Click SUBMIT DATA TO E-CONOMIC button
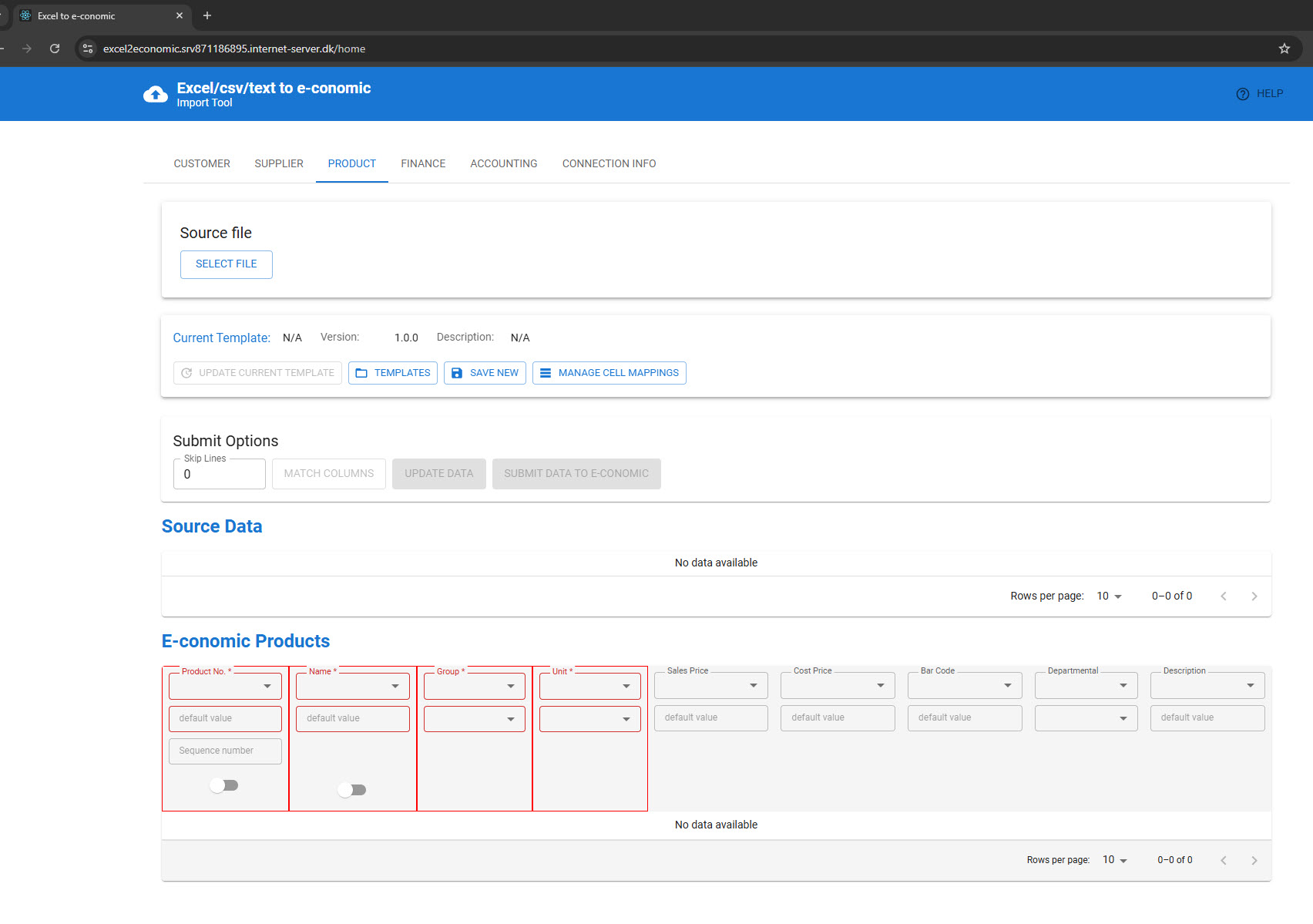The height and width of the screenshot is (924, 1313). [576, 474]
